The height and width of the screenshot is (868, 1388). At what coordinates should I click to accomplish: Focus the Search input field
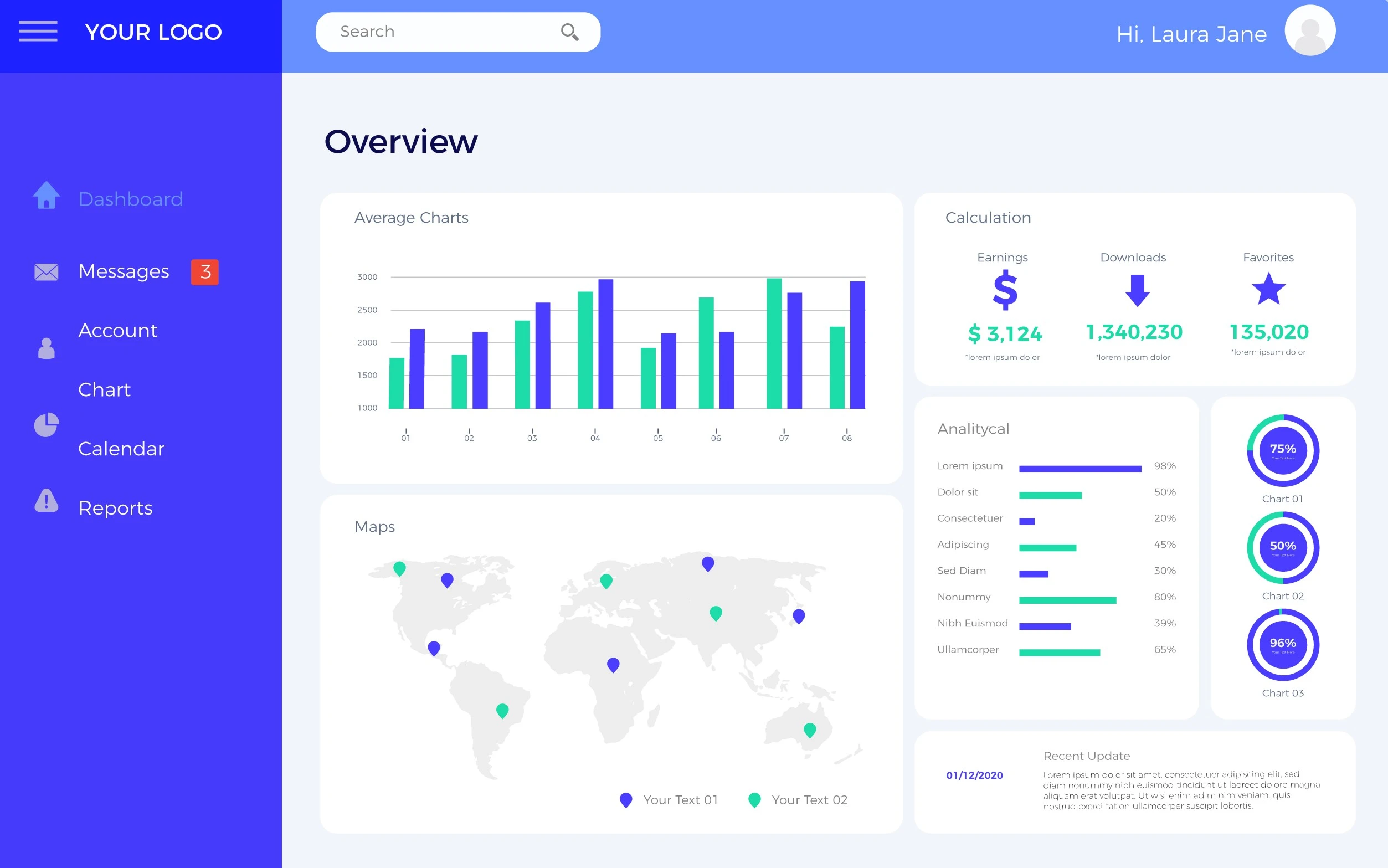pyautogui.click(x=458, y=32)
